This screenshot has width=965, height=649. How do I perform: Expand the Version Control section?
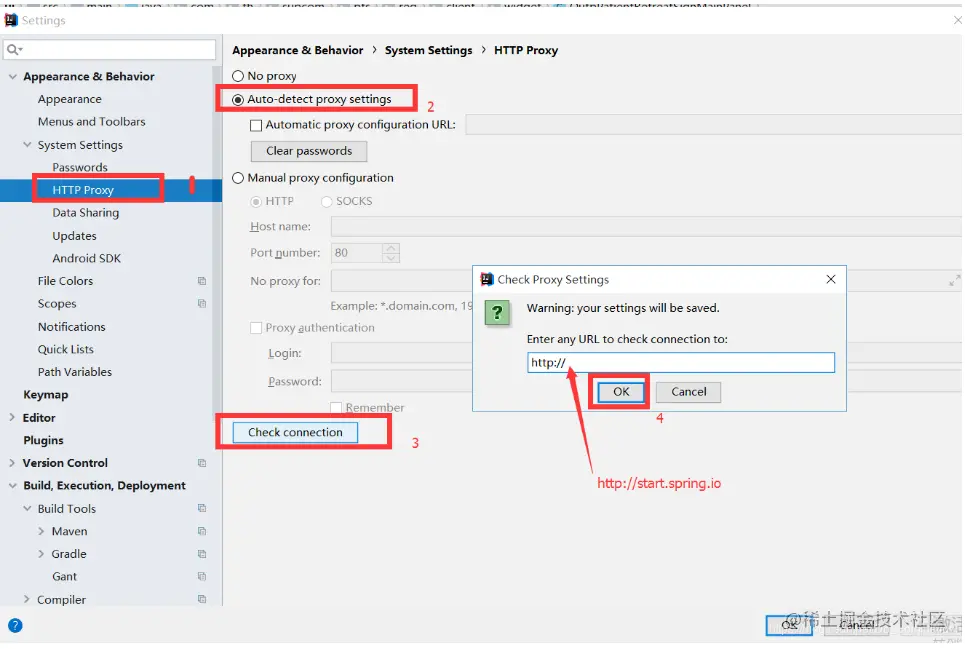coord(12,463)
